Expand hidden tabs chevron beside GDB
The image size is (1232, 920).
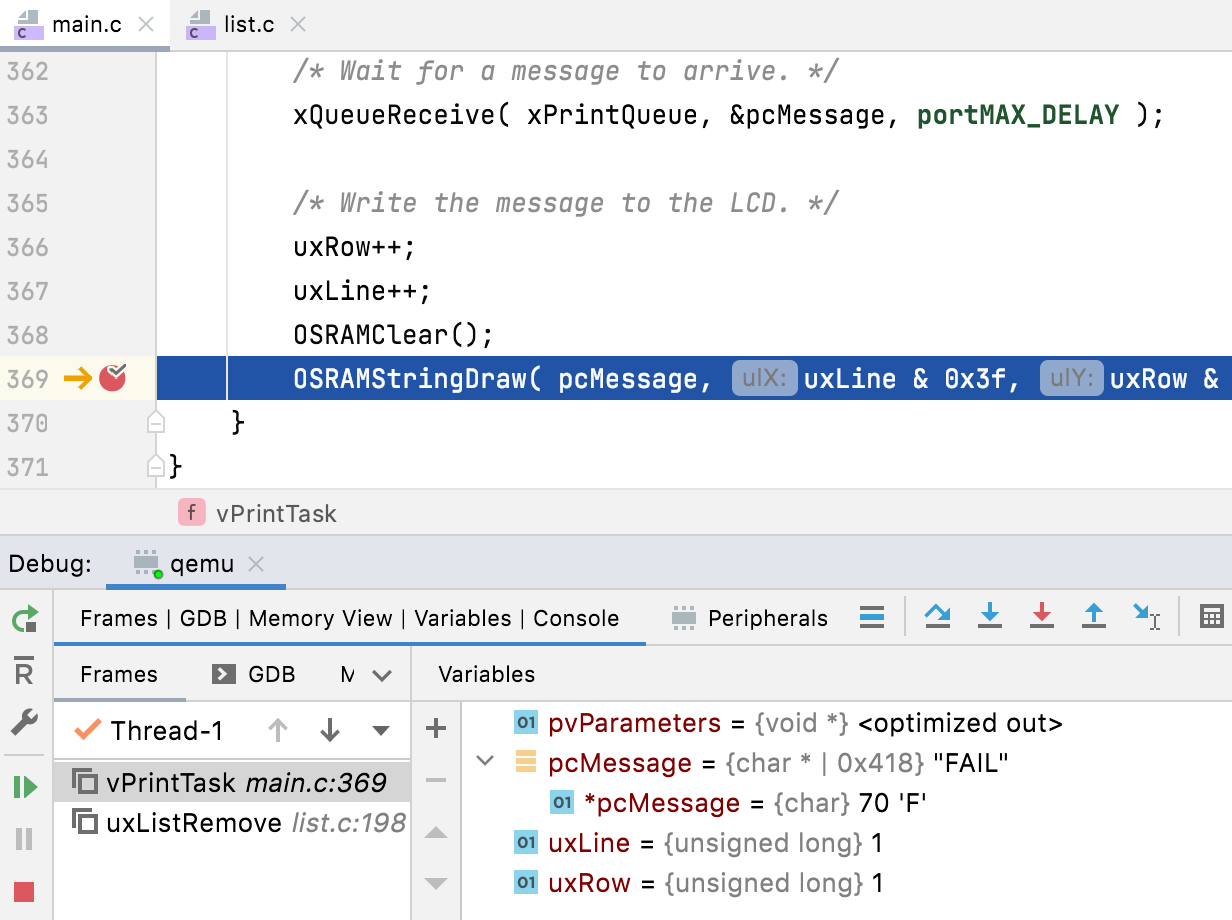coord(381,675)
